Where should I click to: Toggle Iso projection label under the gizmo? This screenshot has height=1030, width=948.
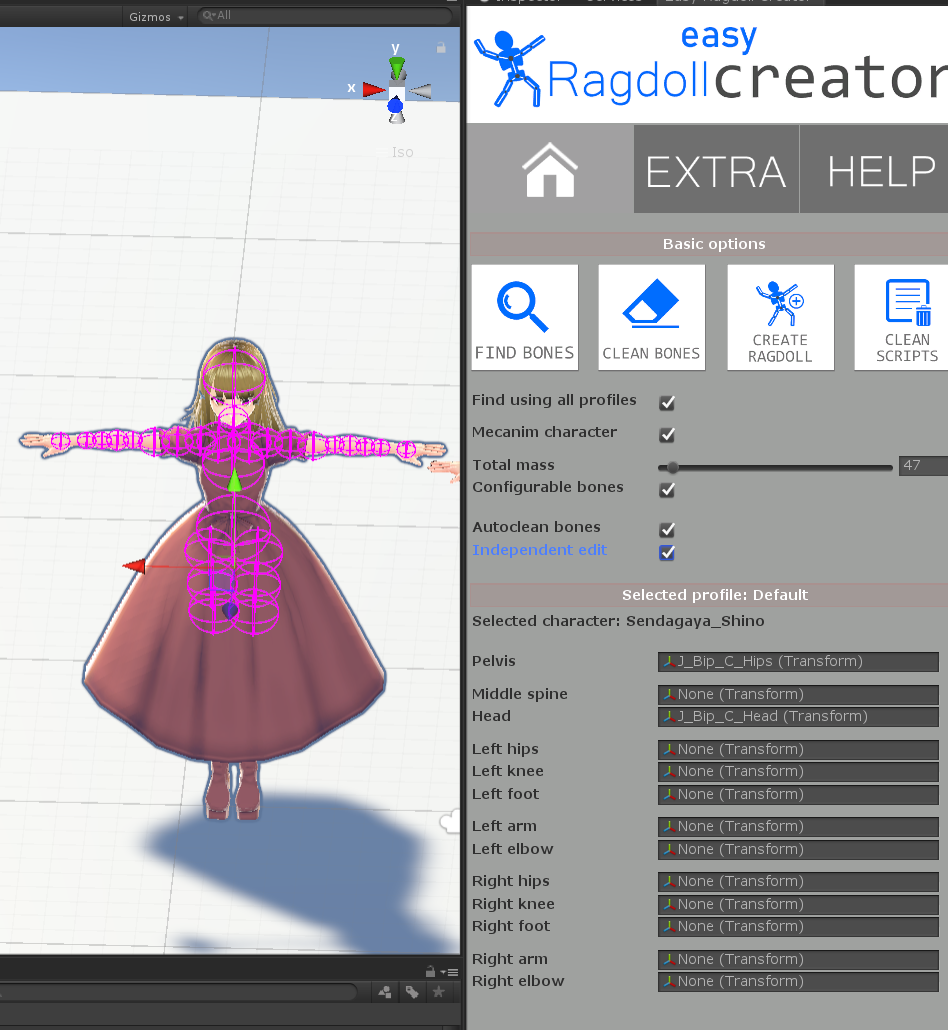[402, 152]
